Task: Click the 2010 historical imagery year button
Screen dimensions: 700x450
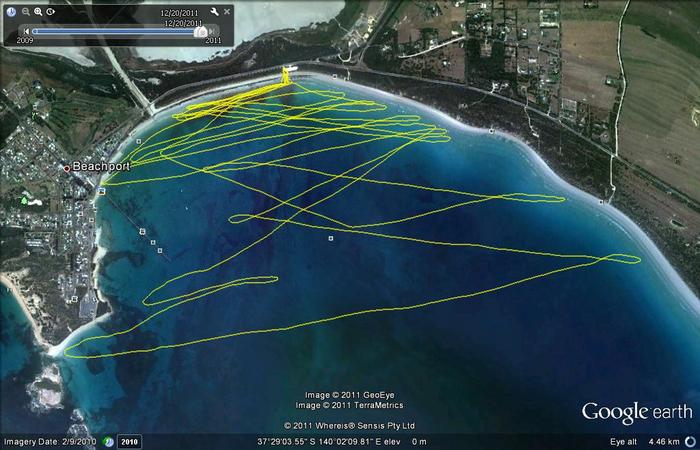Action: [x=130, y=441]
